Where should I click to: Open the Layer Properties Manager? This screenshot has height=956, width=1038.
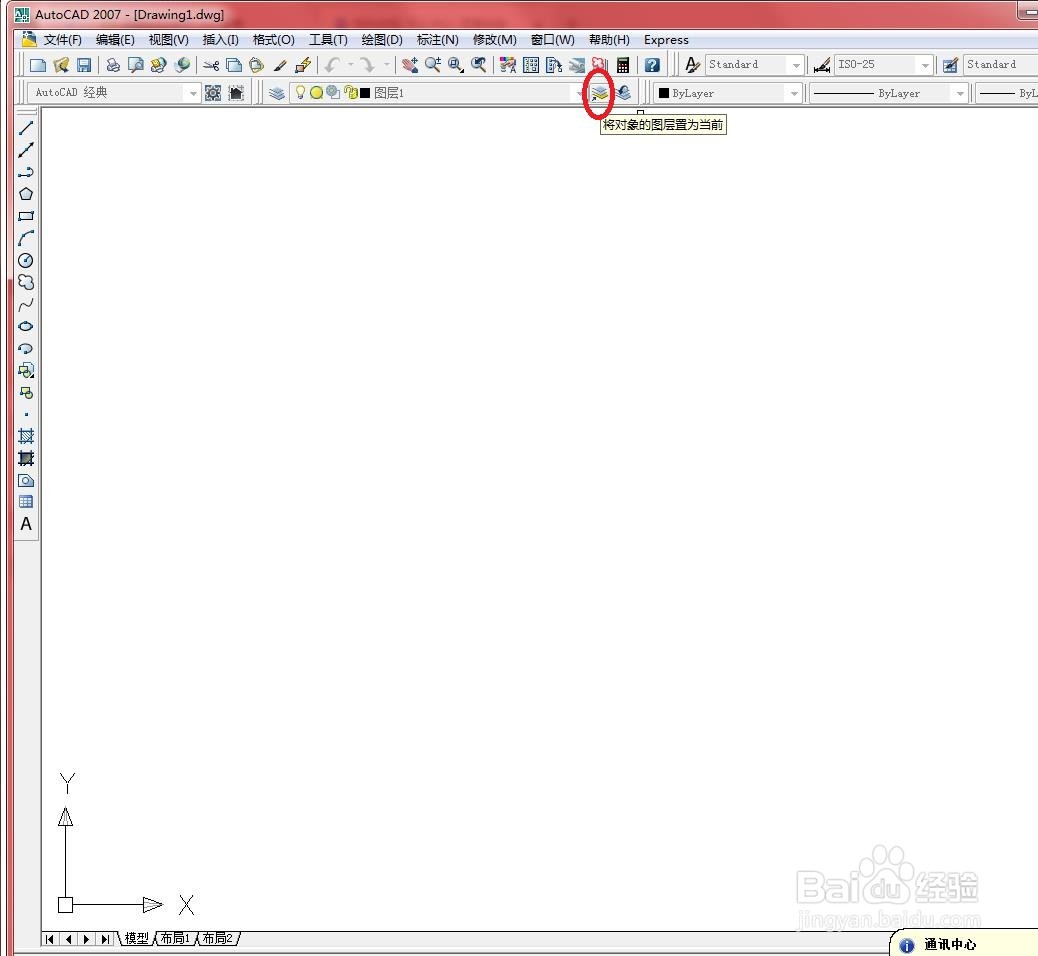coord(277,93)
